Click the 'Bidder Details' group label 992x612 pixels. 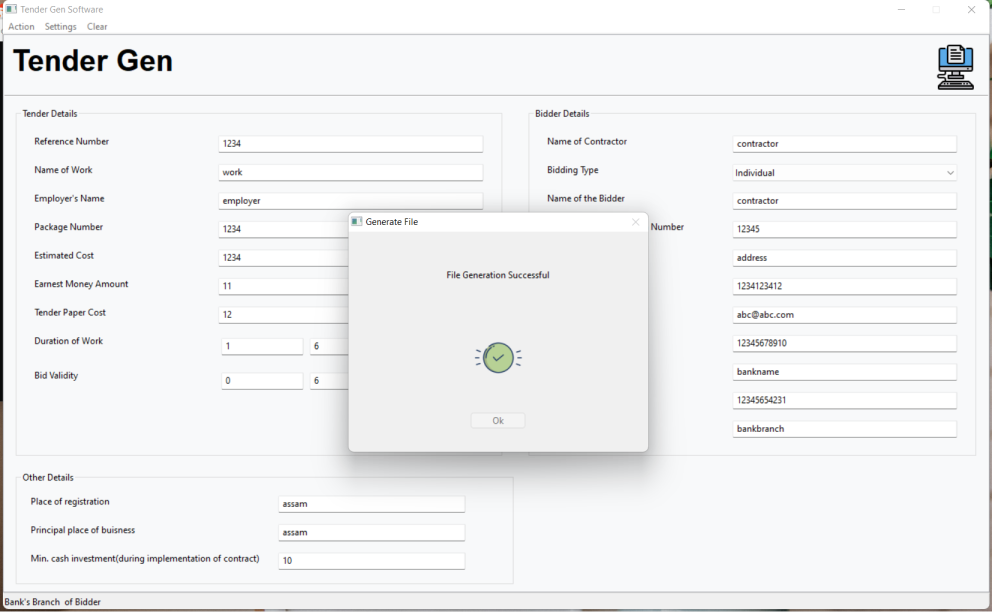[x=562, y=113]
